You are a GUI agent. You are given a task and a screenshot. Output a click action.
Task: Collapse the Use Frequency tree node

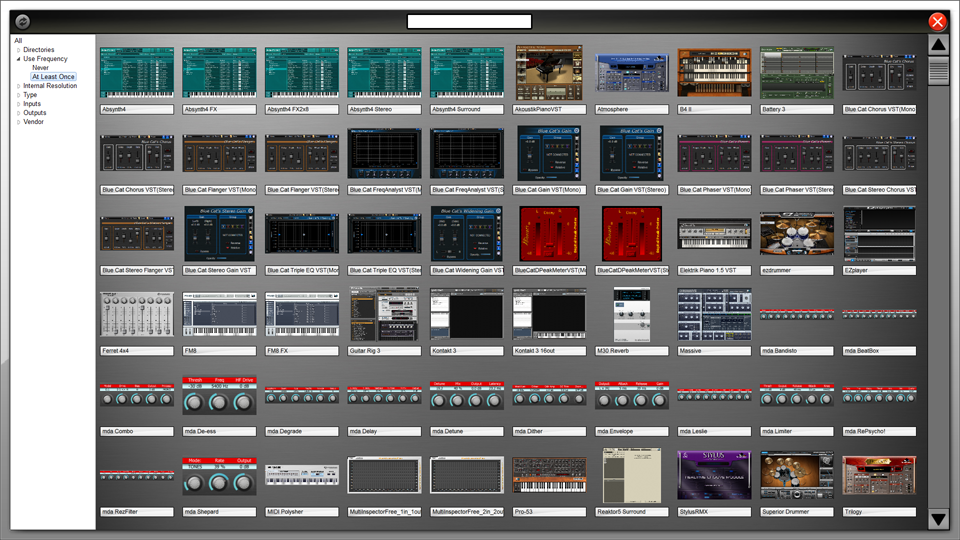click(18, 59)
